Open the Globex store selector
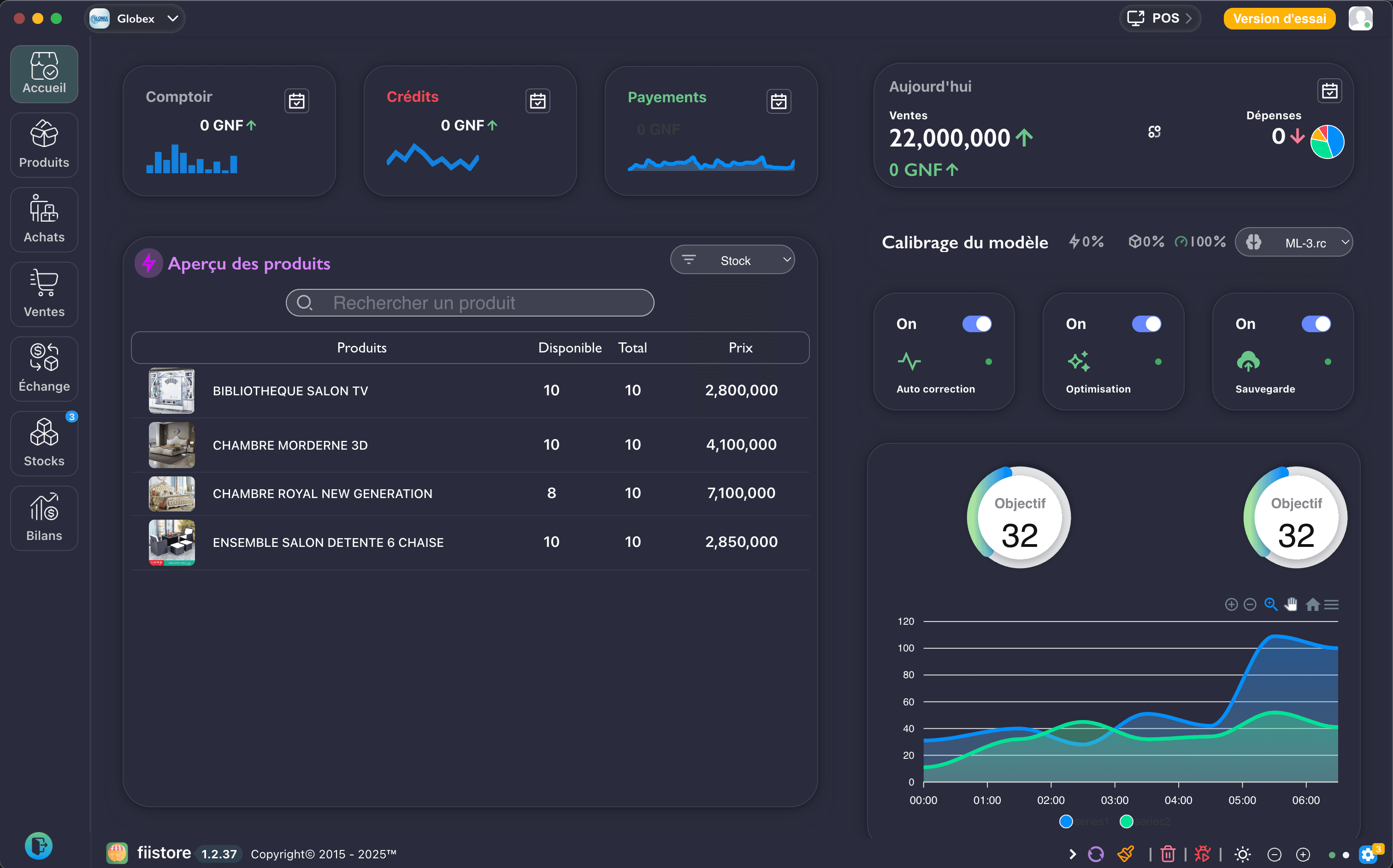 (x=135, y=18)
